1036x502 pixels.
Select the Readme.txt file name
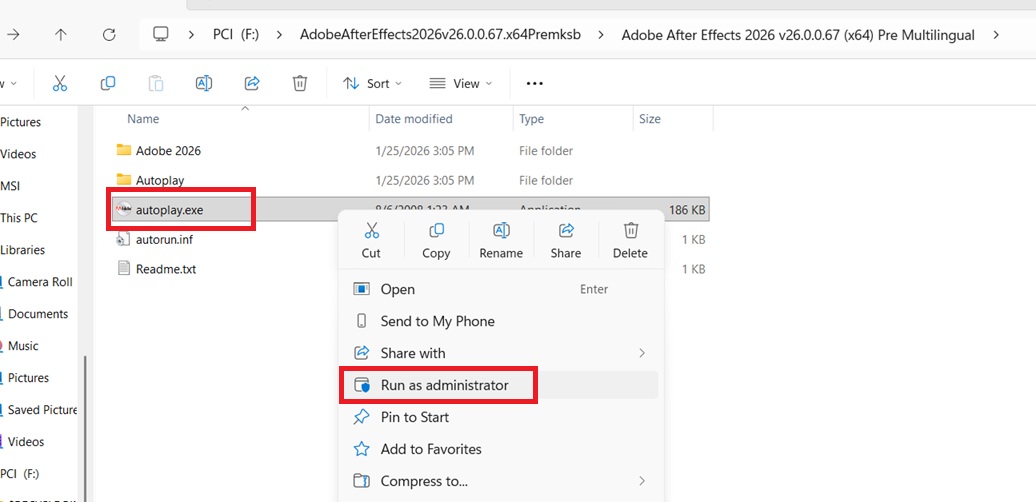[166, 269]
